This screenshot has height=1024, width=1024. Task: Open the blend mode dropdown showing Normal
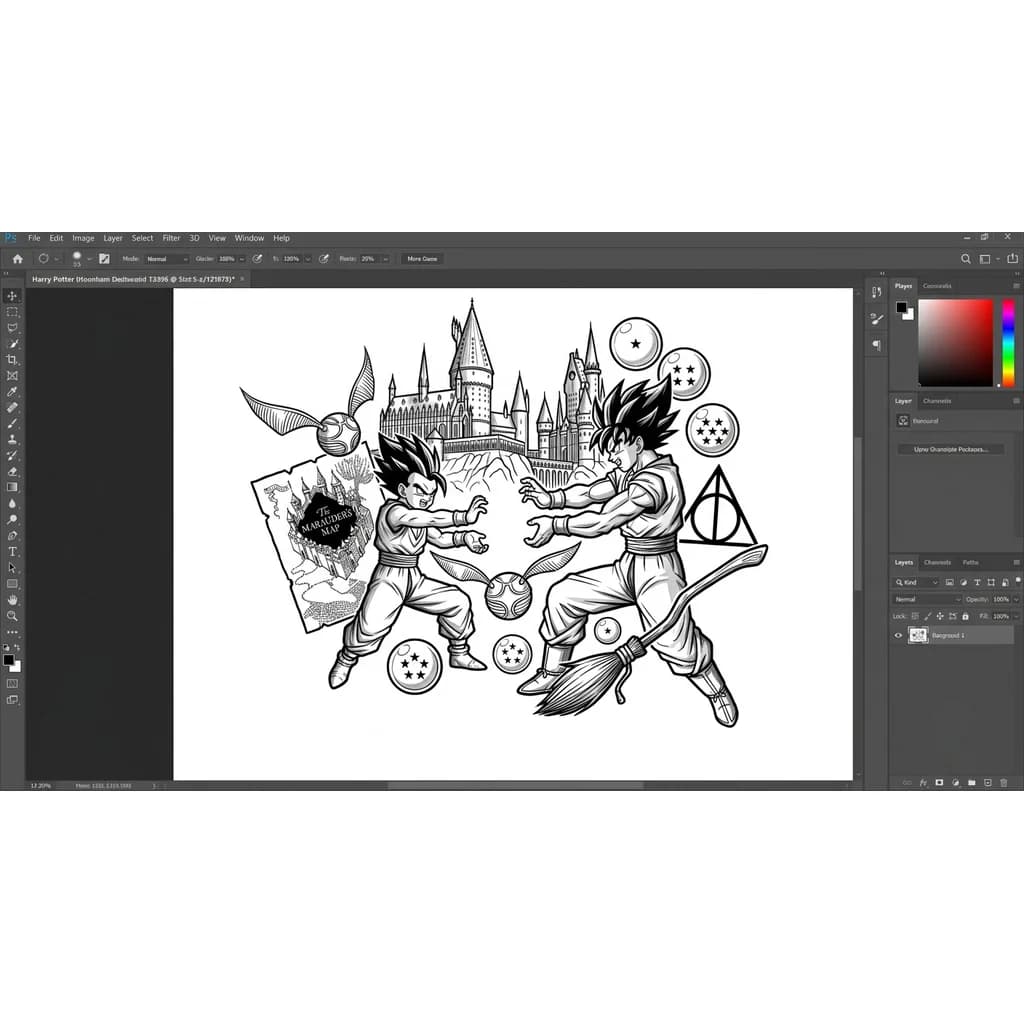923,599
